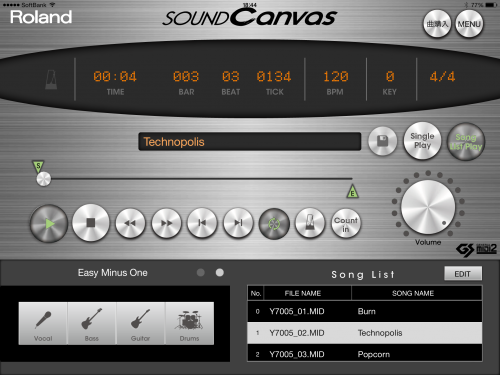The width and height of the screenshot is (500, 375).
Task: Mute the Guitar part
Action: coord(140,323)
